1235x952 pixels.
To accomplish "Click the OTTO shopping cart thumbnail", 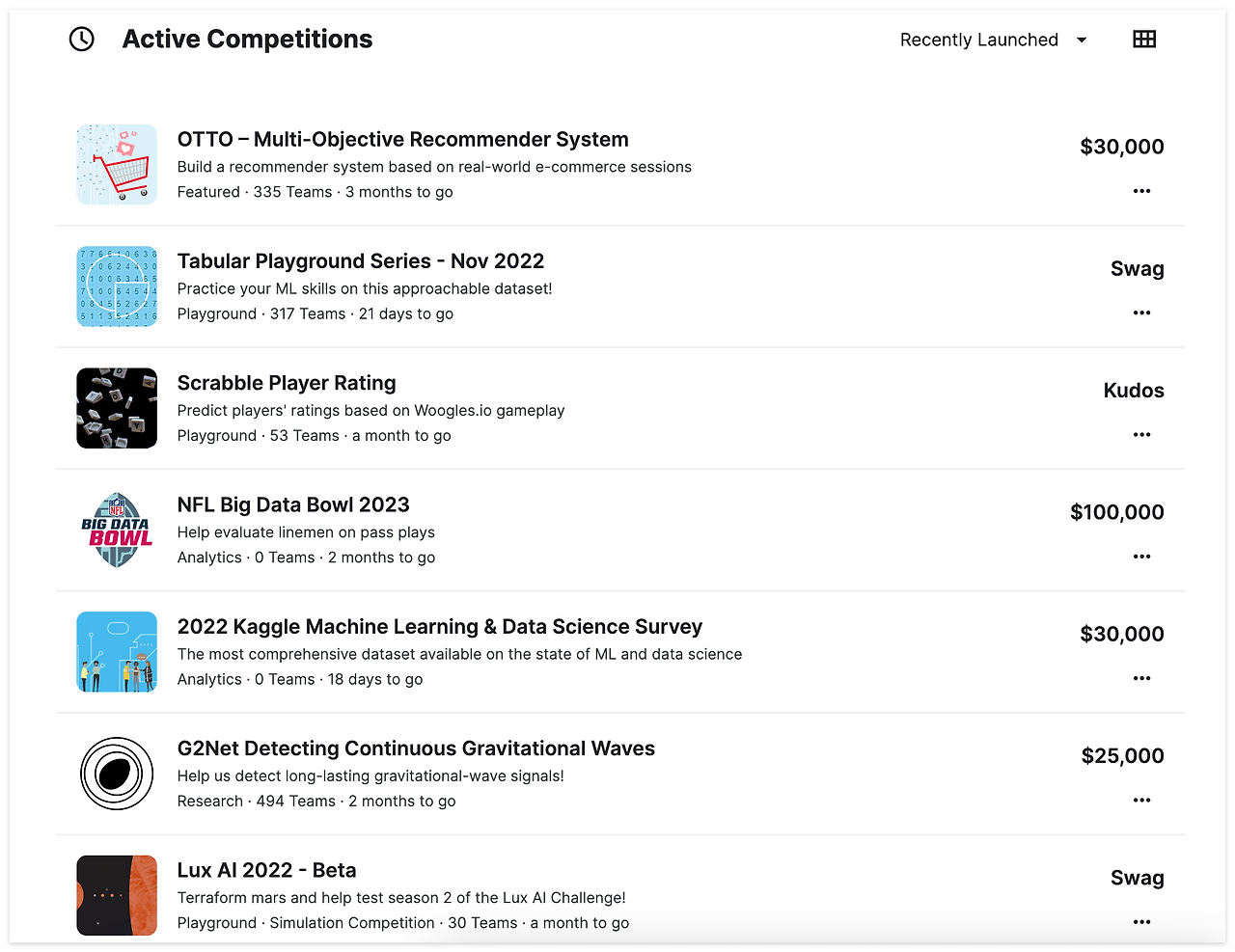I will [117, 164].
